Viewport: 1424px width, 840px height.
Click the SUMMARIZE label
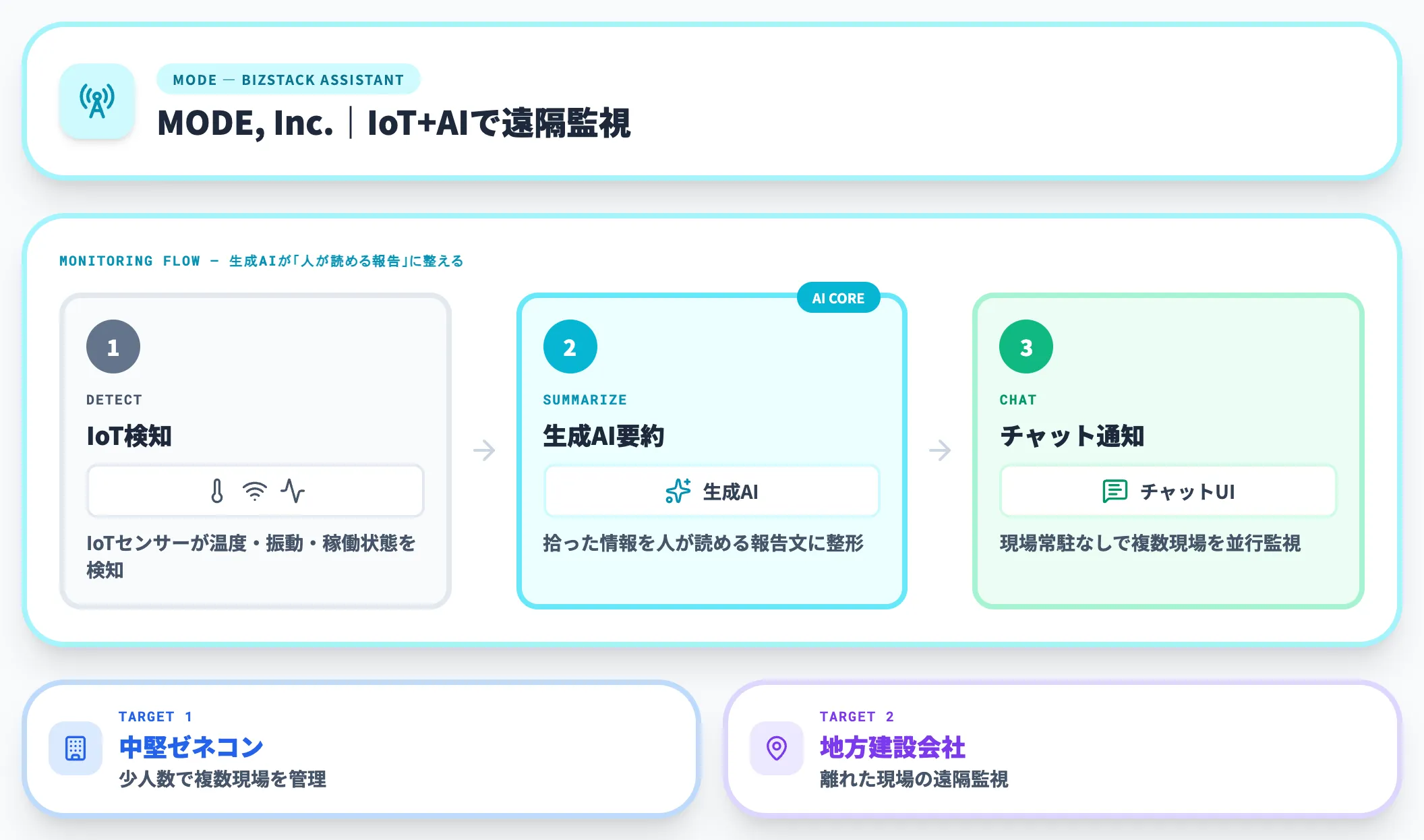tap(585, 400)
